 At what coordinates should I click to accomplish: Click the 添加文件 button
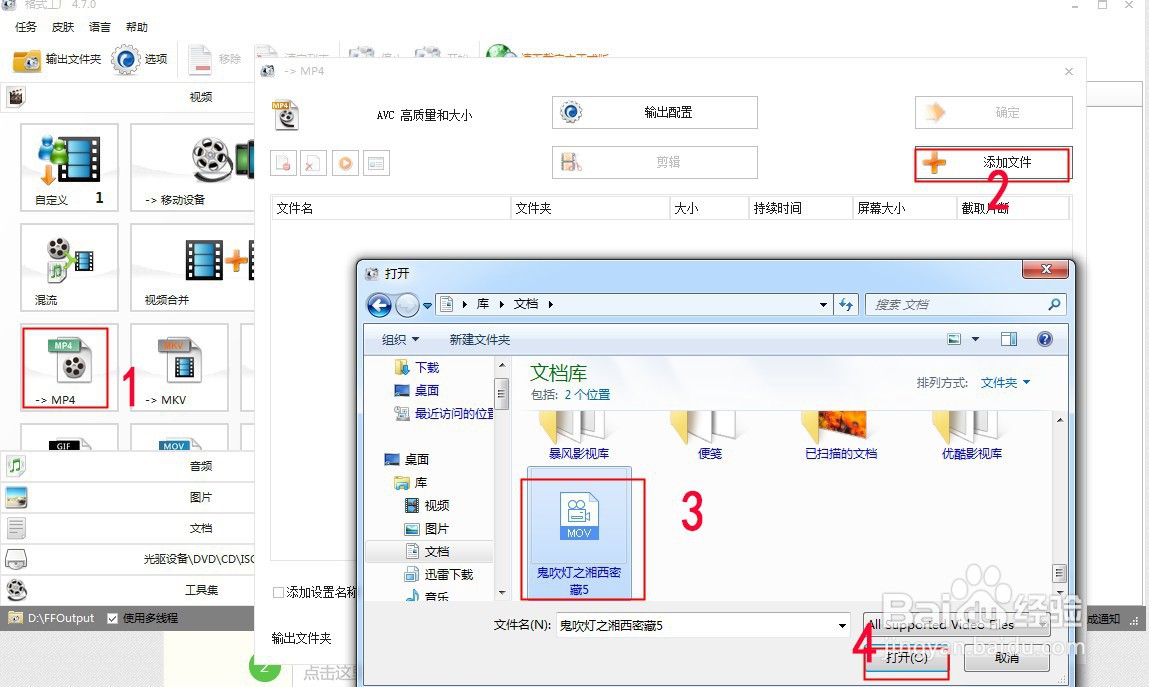pos(991,163)
